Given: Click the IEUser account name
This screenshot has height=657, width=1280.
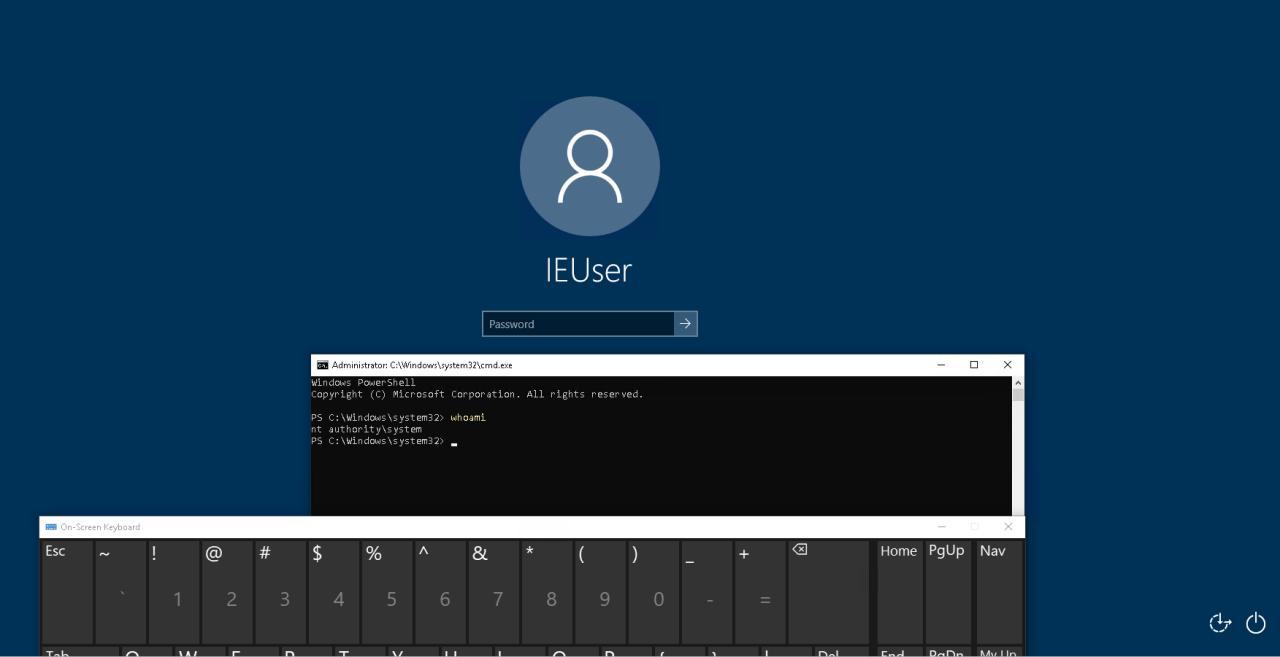Looking at the screenshot, I should click(589, 270).
